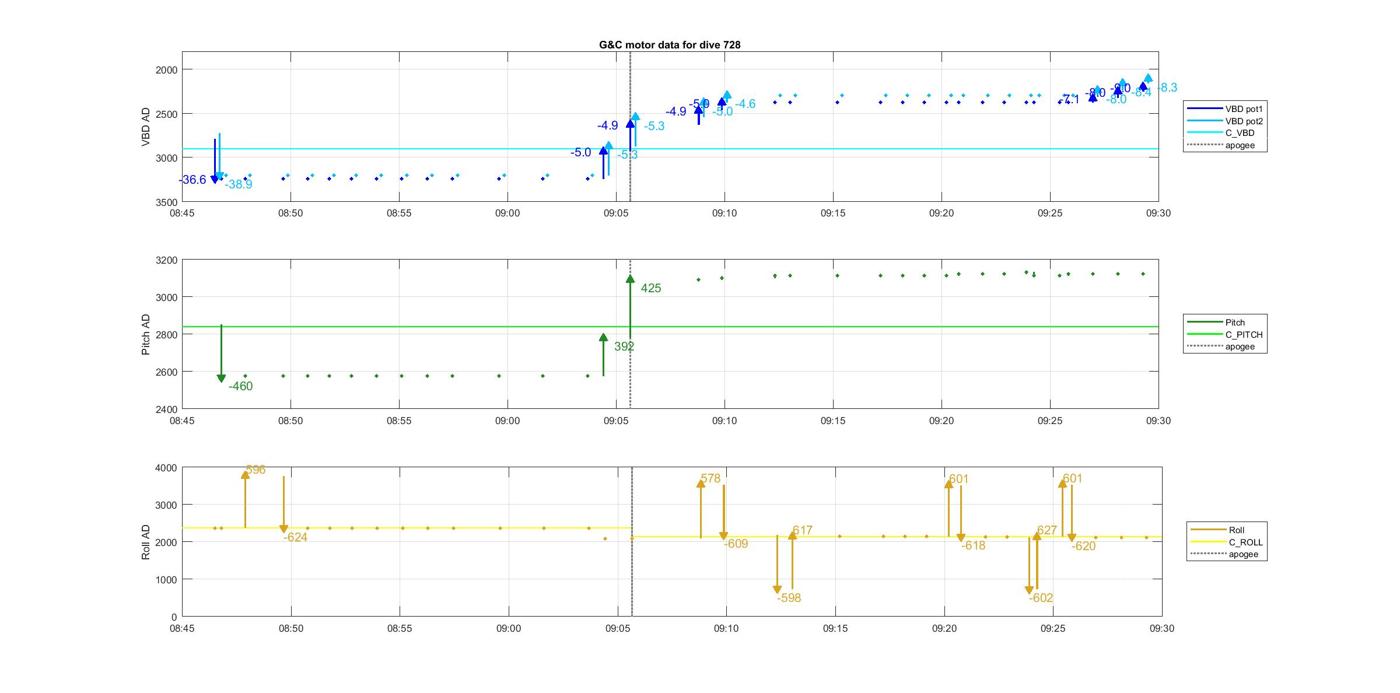Click the '-598' roll data label
The width and height of the screenshot is (1400, 693).
coord(789,598)
